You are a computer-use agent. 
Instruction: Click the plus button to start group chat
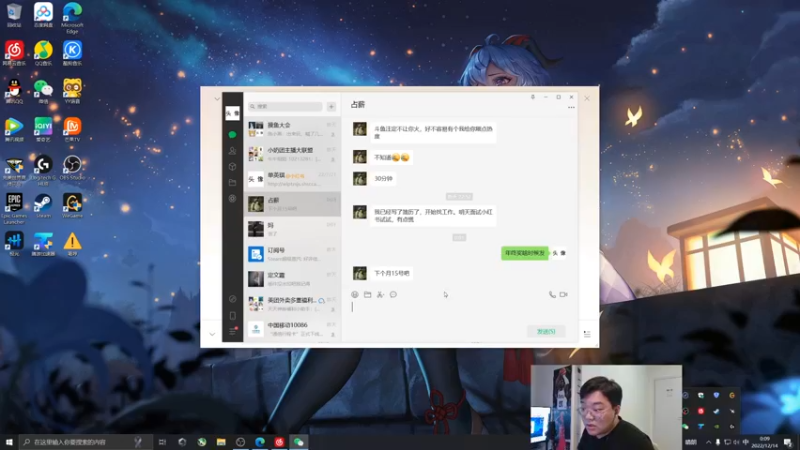point(331,106)
